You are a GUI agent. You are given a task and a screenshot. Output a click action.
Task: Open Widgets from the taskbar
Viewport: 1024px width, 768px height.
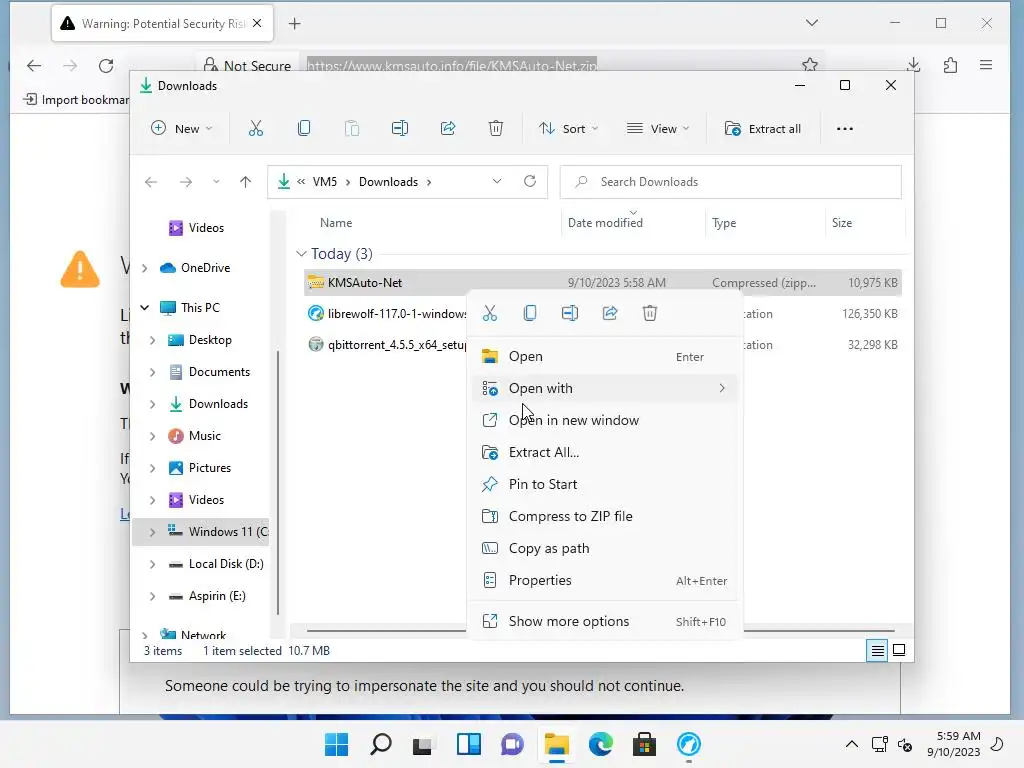(469, 744)
